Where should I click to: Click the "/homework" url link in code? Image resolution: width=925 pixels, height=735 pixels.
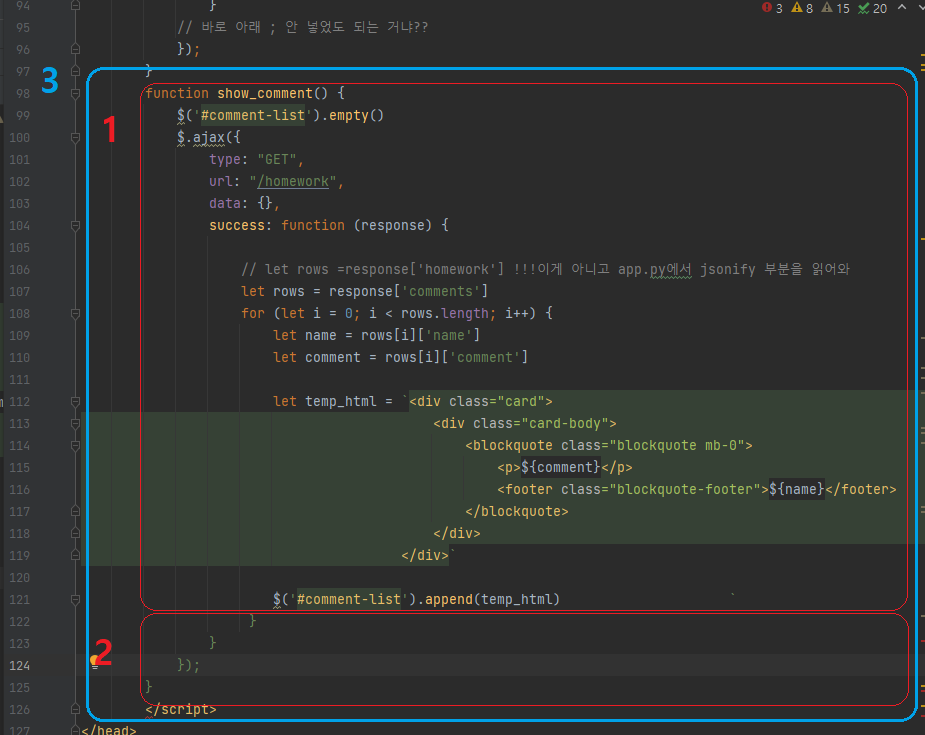click(x=293, y=182)
